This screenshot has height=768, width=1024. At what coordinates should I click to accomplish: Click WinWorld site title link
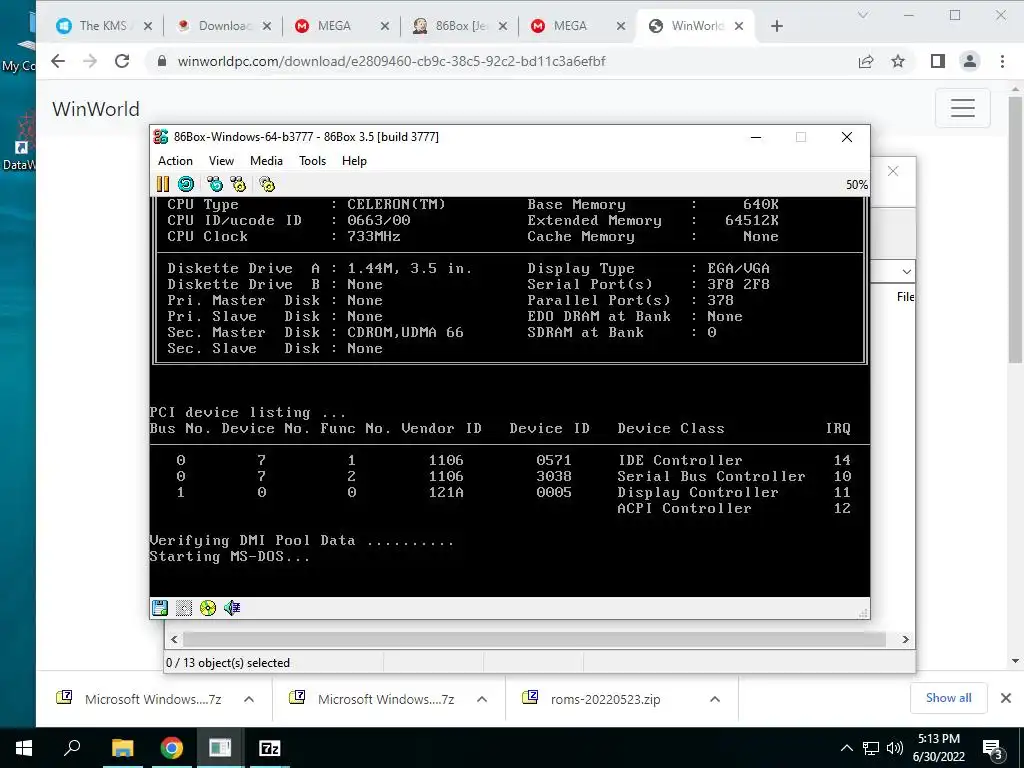[96, 108]
